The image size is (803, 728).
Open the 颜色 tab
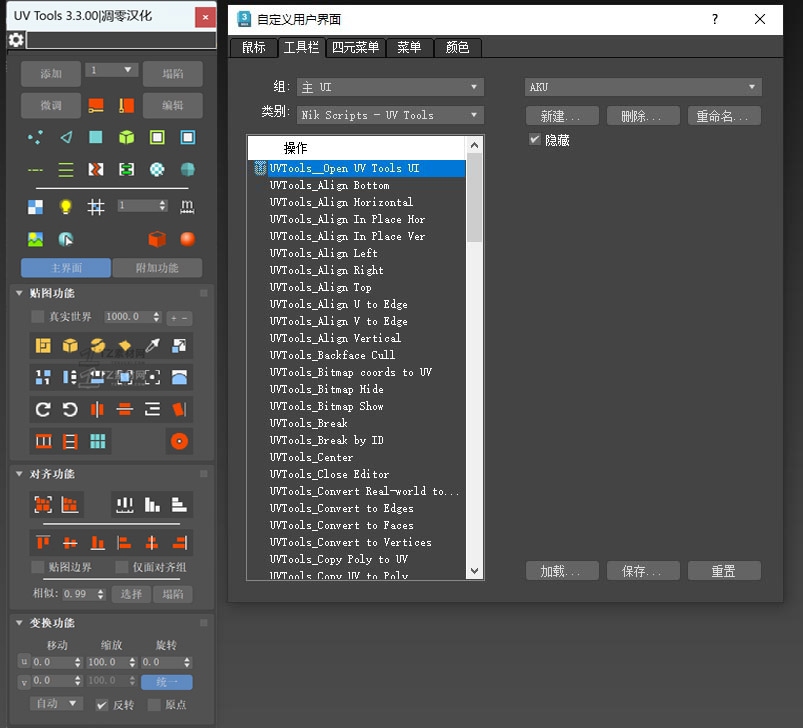pyautogui.click(x=457, y=47)
